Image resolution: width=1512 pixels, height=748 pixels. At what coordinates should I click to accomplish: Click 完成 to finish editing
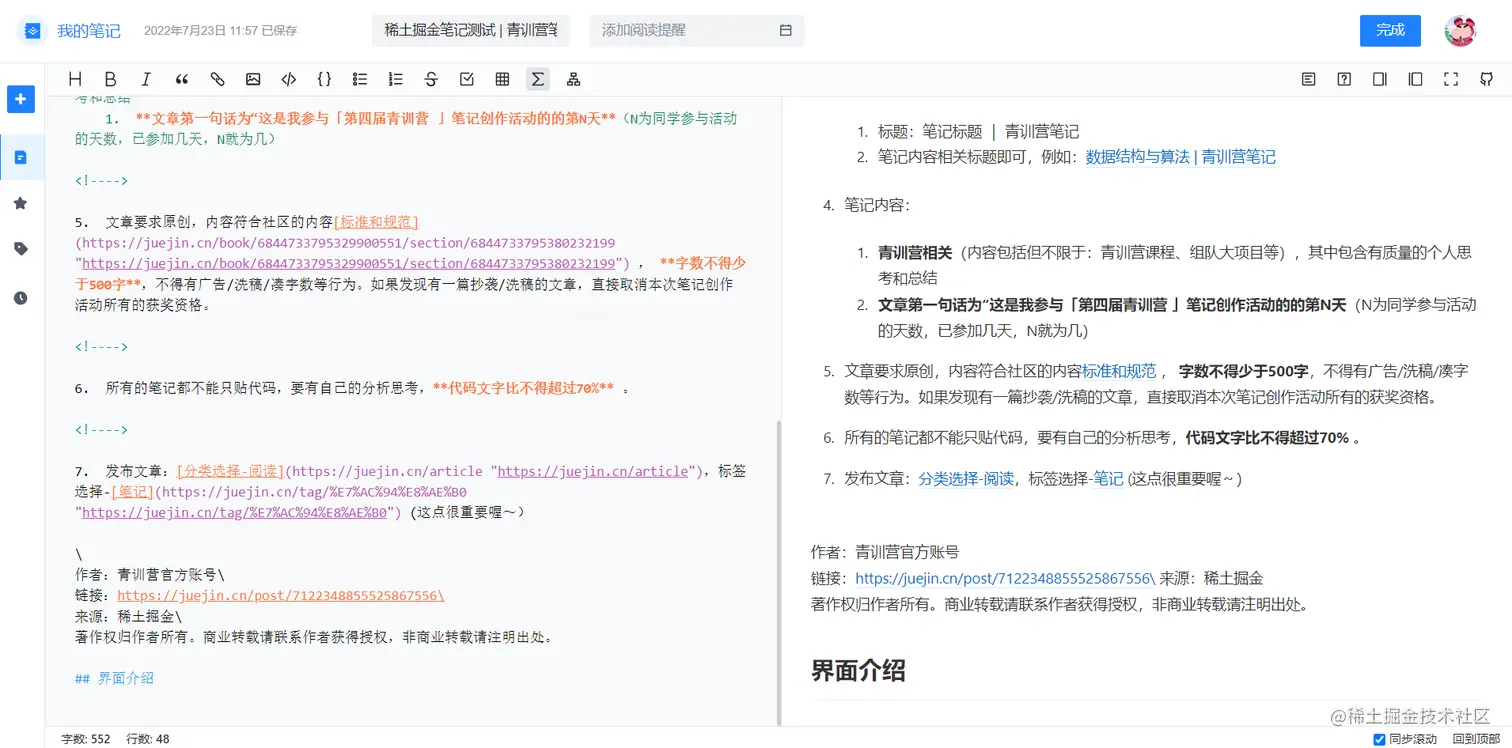pyautogui.click(x=1390, y=30)
